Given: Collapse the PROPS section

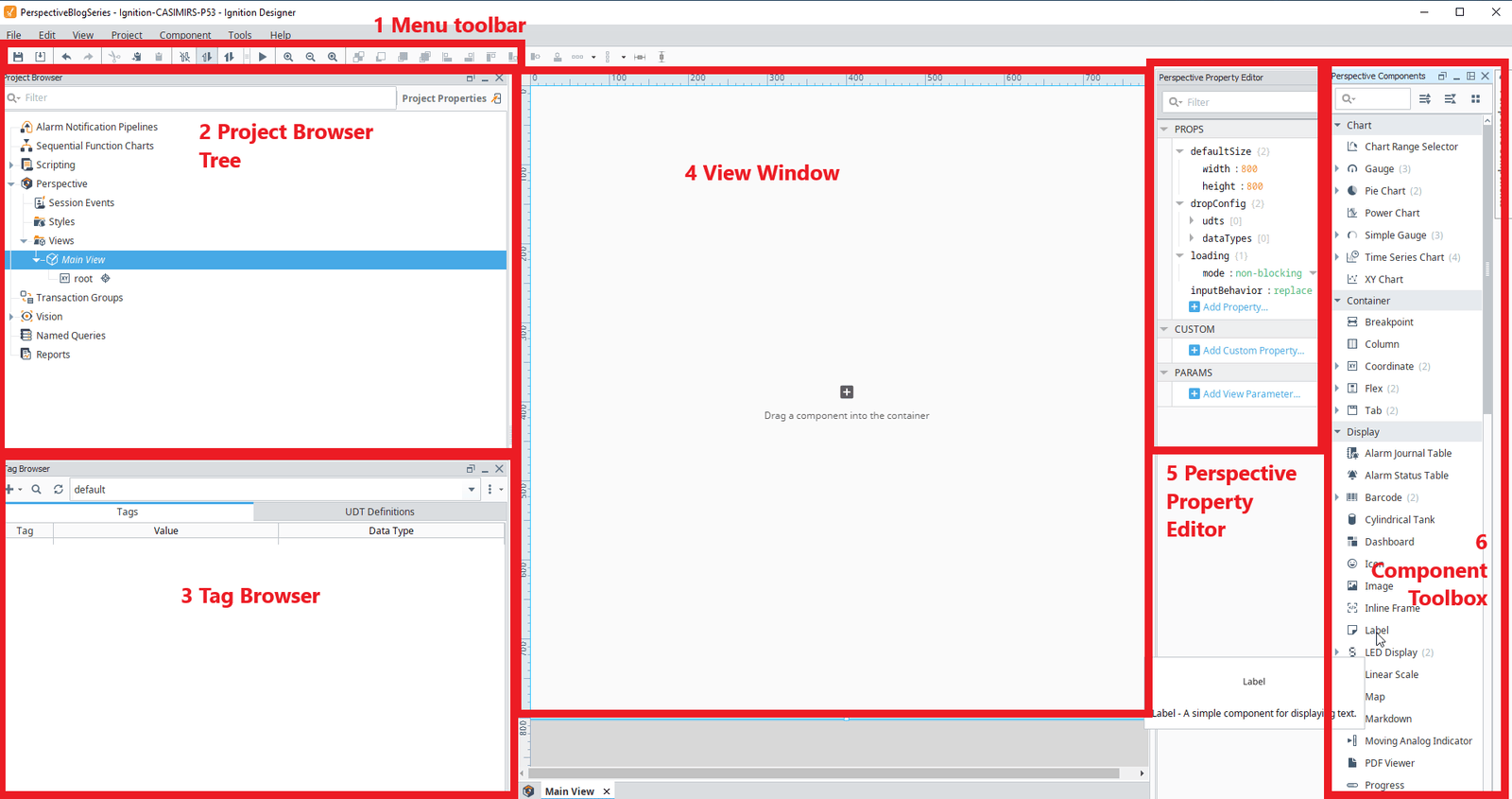Looking at the screenshot, I should click(x=1164, y=129).
